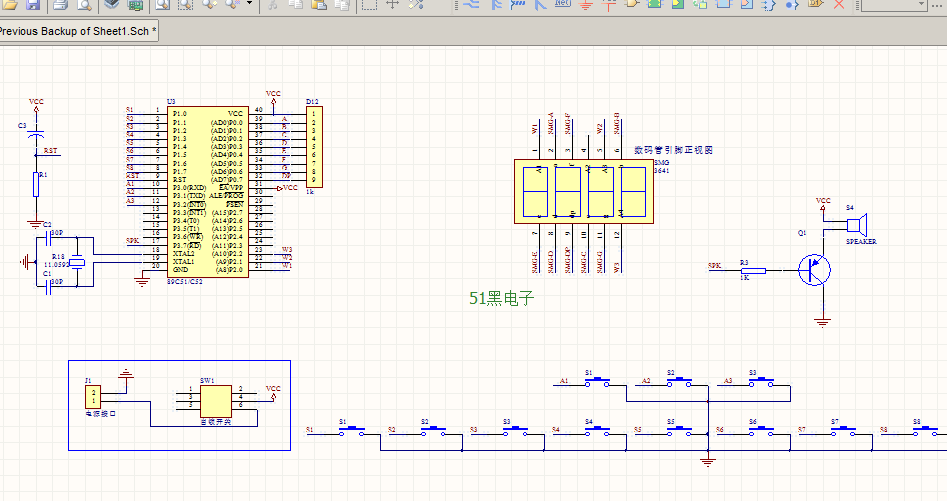This screenshot has height=501, width=947.
Task: Select the 89C51/C52 microcontroller U3
Action: [x=208, y=193]
